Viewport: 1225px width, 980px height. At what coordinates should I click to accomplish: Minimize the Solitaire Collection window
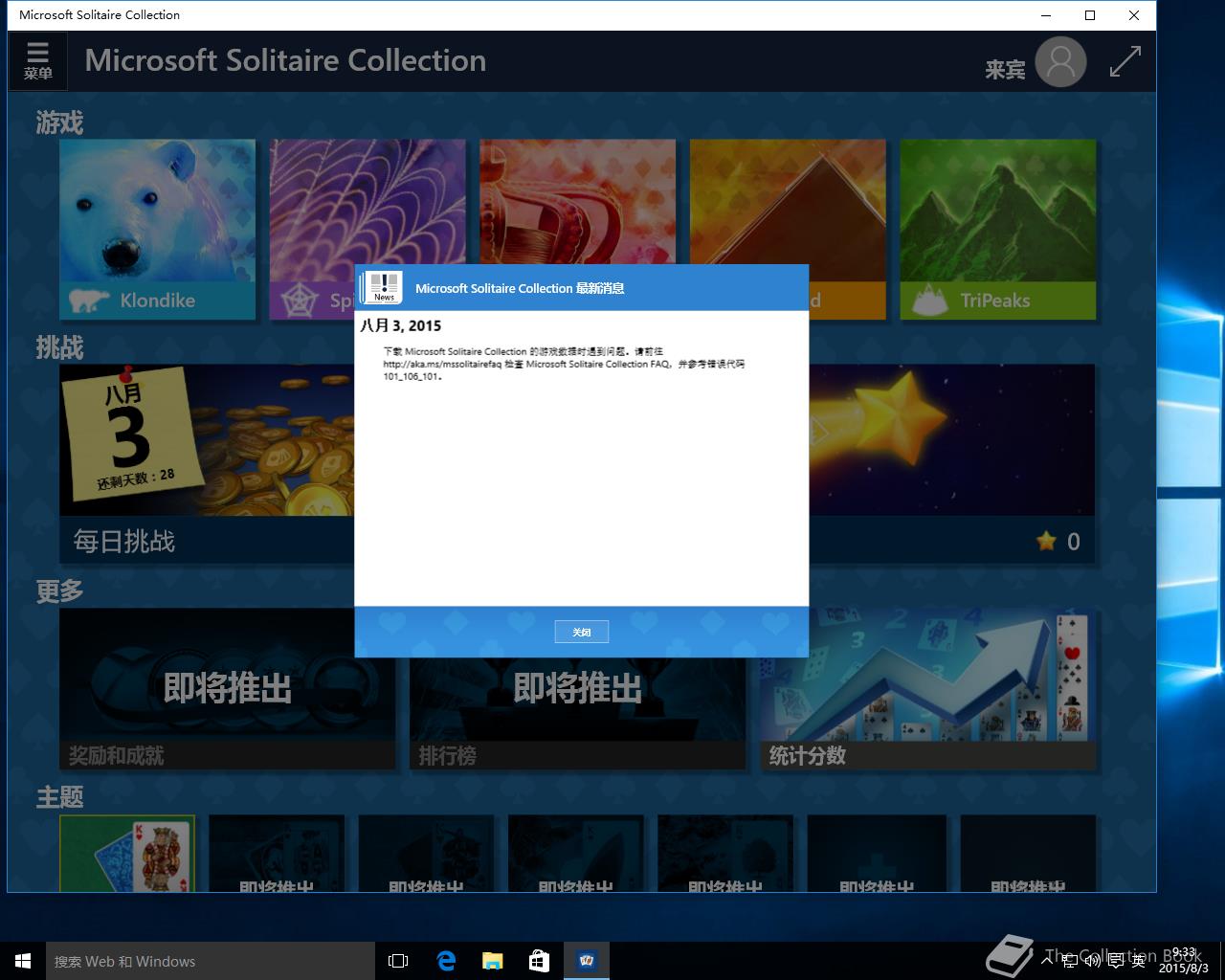coord(1046,15)
